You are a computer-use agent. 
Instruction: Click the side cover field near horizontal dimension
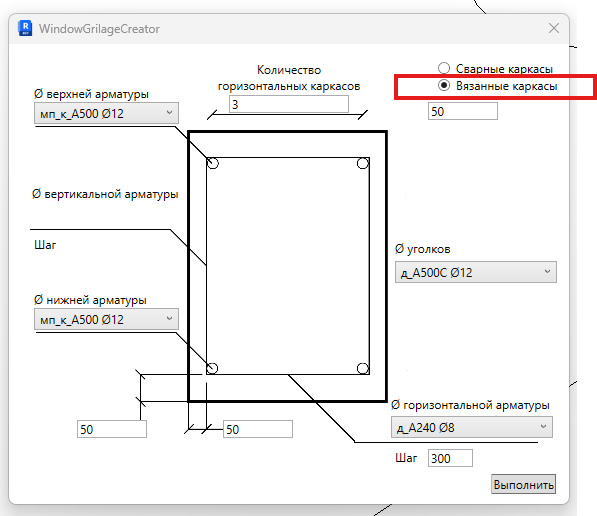pos(258,429)
